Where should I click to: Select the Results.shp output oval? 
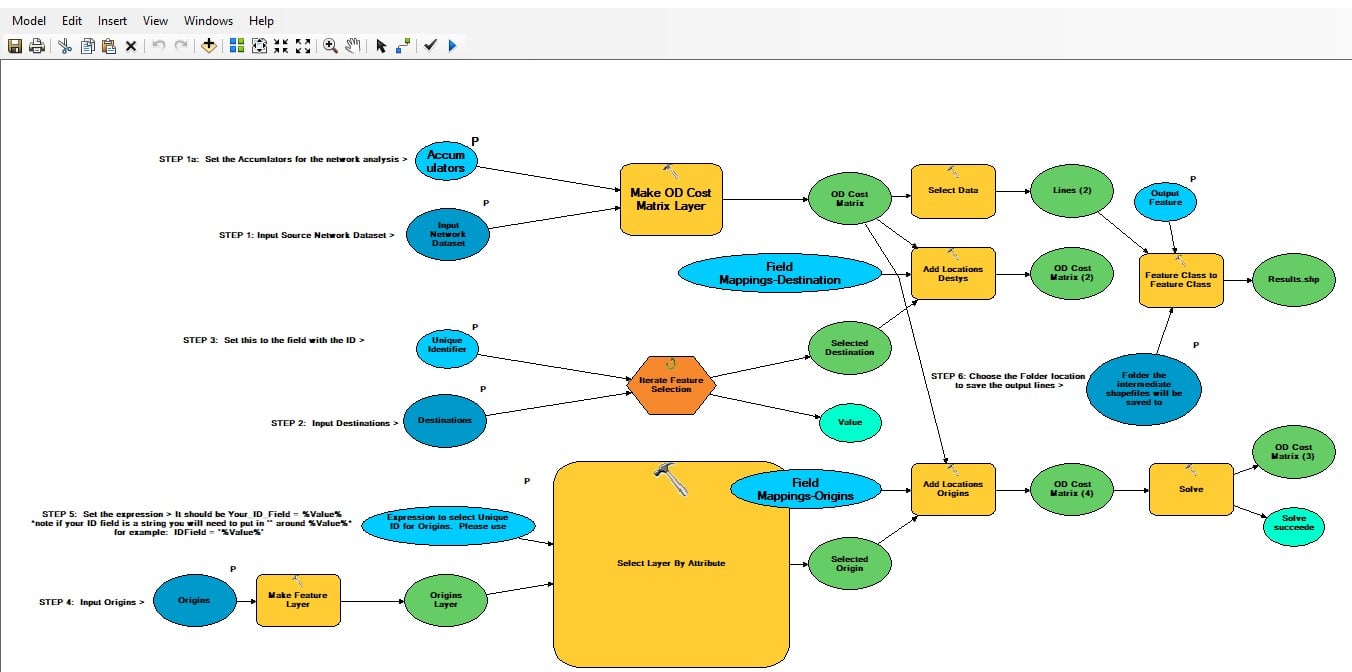(1293, 281)
